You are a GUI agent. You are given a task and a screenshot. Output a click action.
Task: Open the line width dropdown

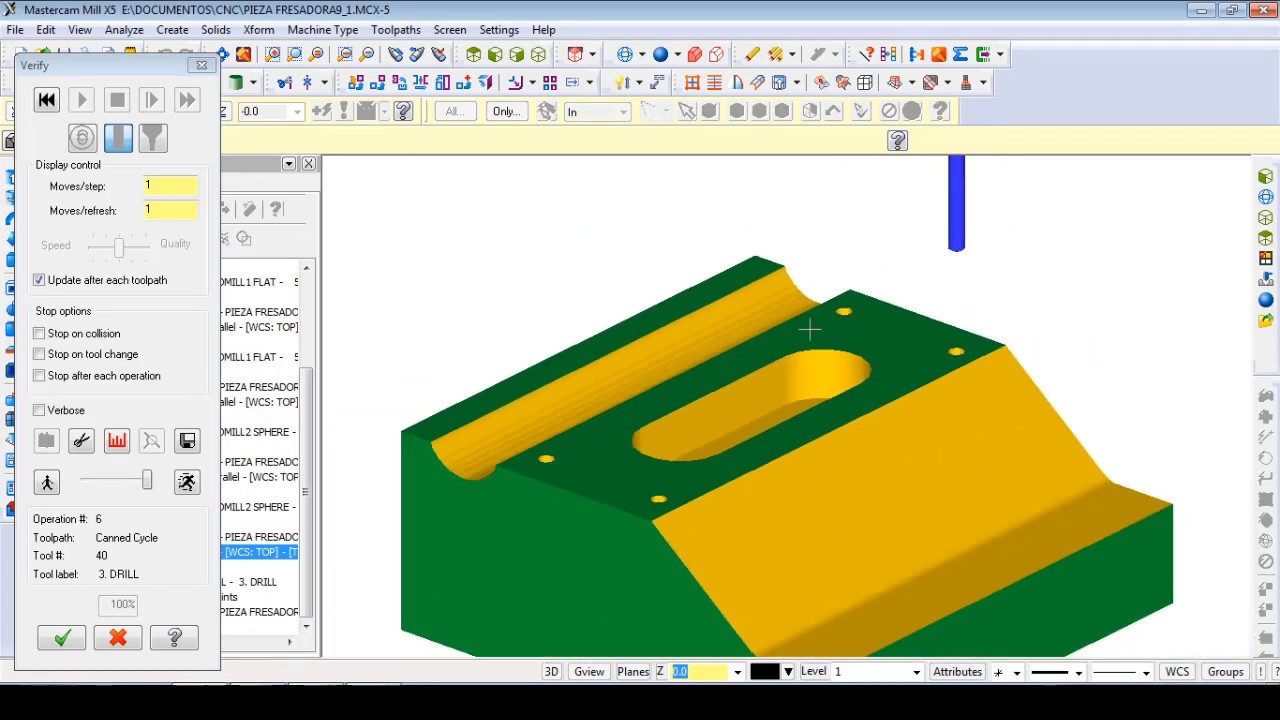(1145, 672)
